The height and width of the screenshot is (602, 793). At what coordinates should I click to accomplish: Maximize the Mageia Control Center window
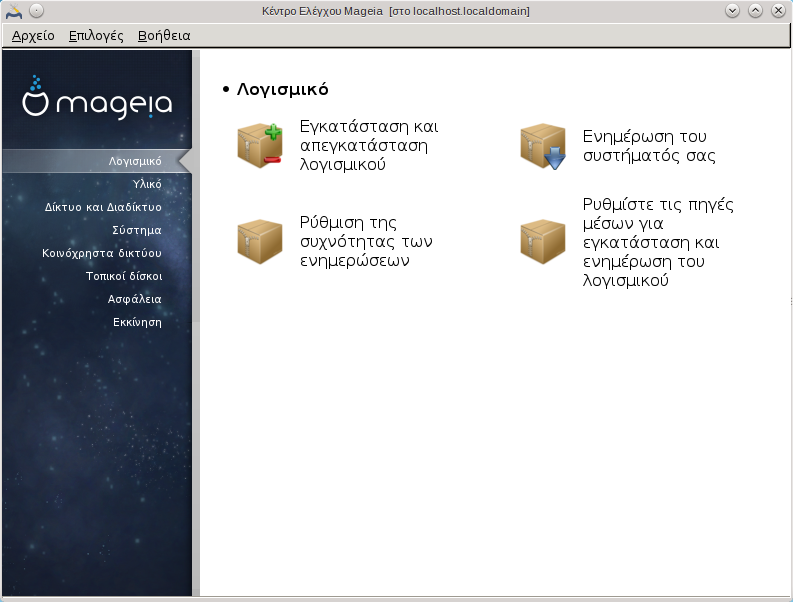click(x=755, y=11)
